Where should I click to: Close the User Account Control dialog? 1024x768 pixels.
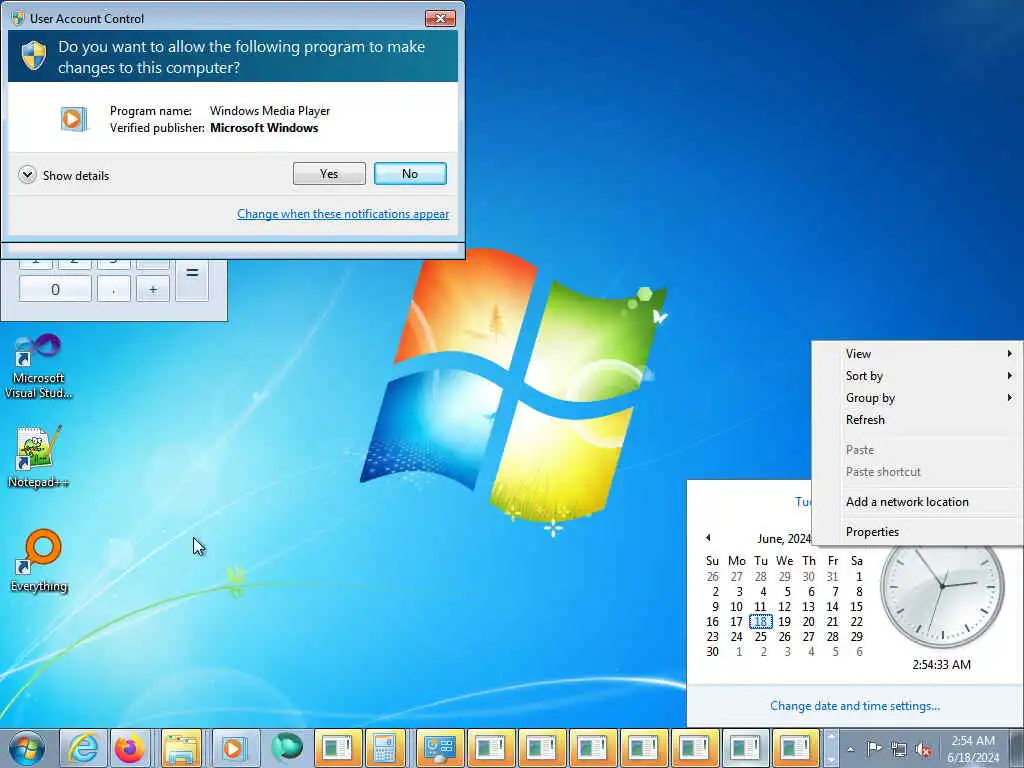point(440,18)
